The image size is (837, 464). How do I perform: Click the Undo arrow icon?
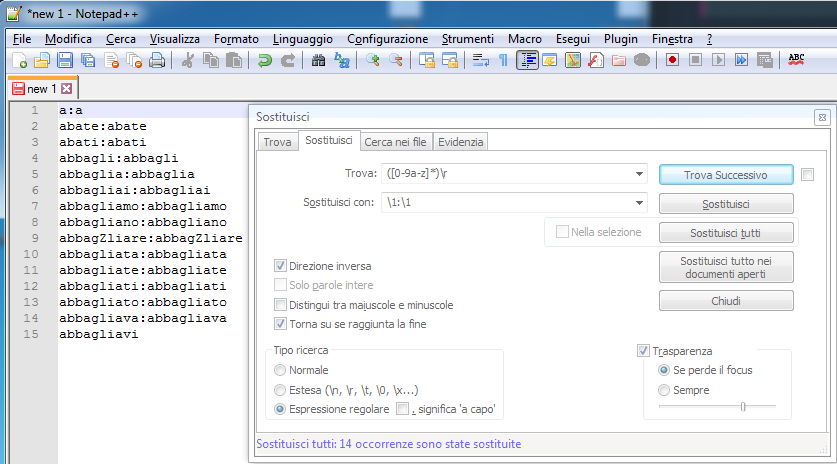coord(265,60)
